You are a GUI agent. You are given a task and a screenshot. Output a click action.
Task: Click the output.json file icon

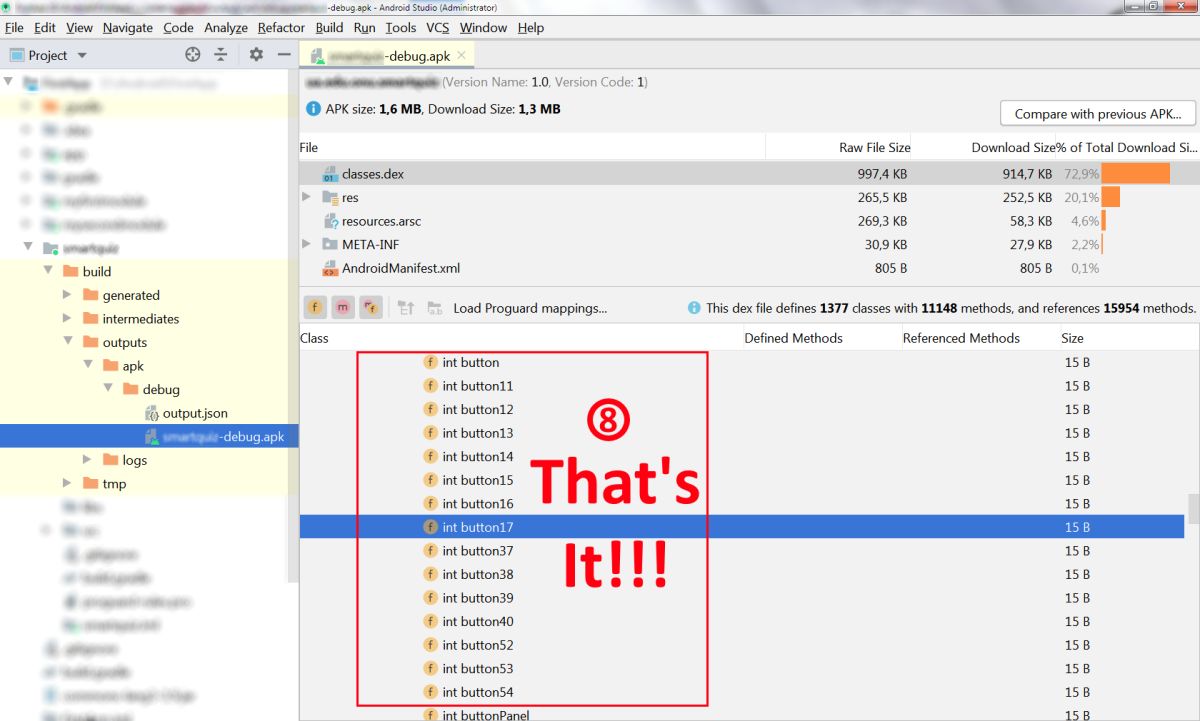[x=152, y=413]
